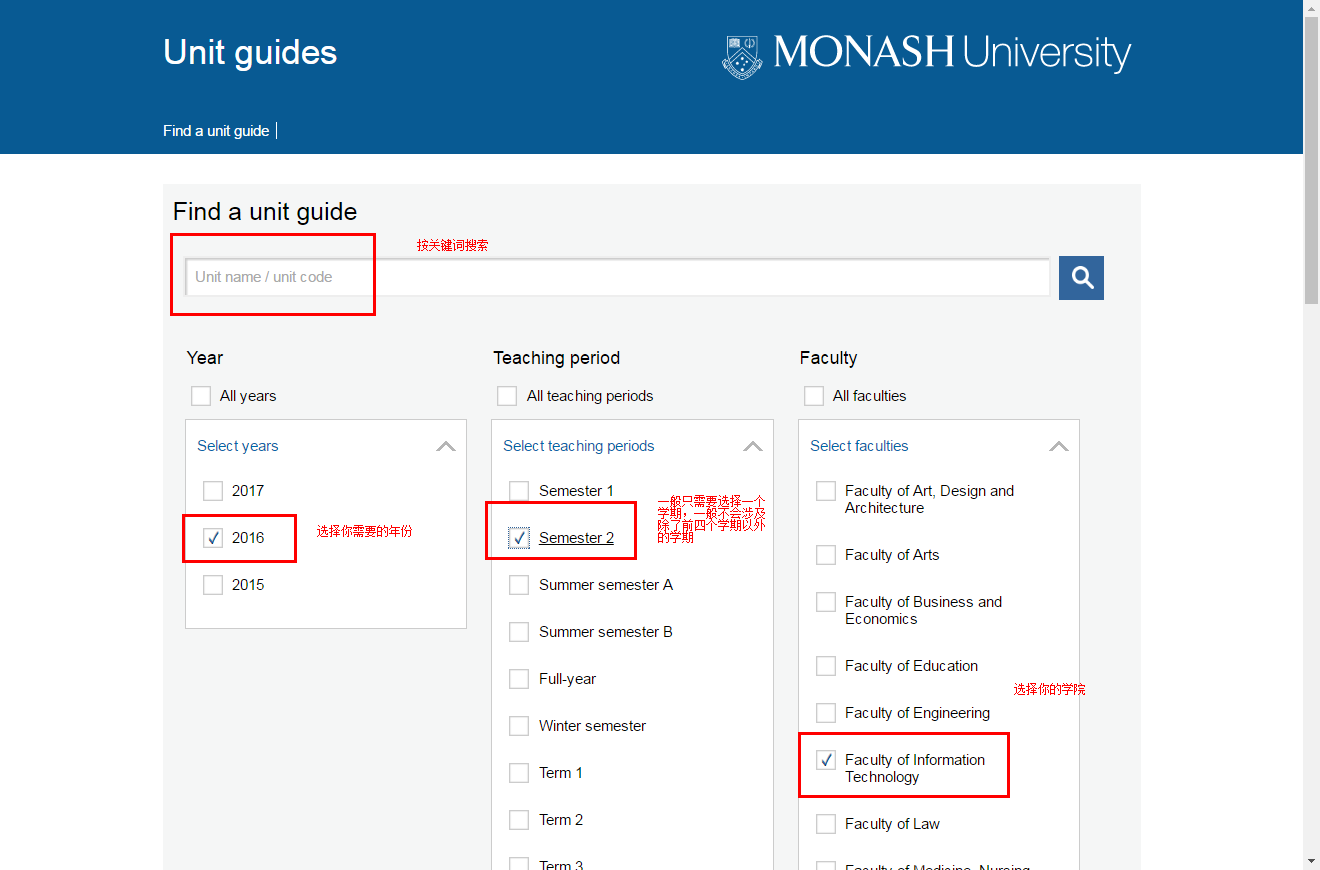
Task: Tick the Faculty of Law checkbox
Action: [826, 824]
